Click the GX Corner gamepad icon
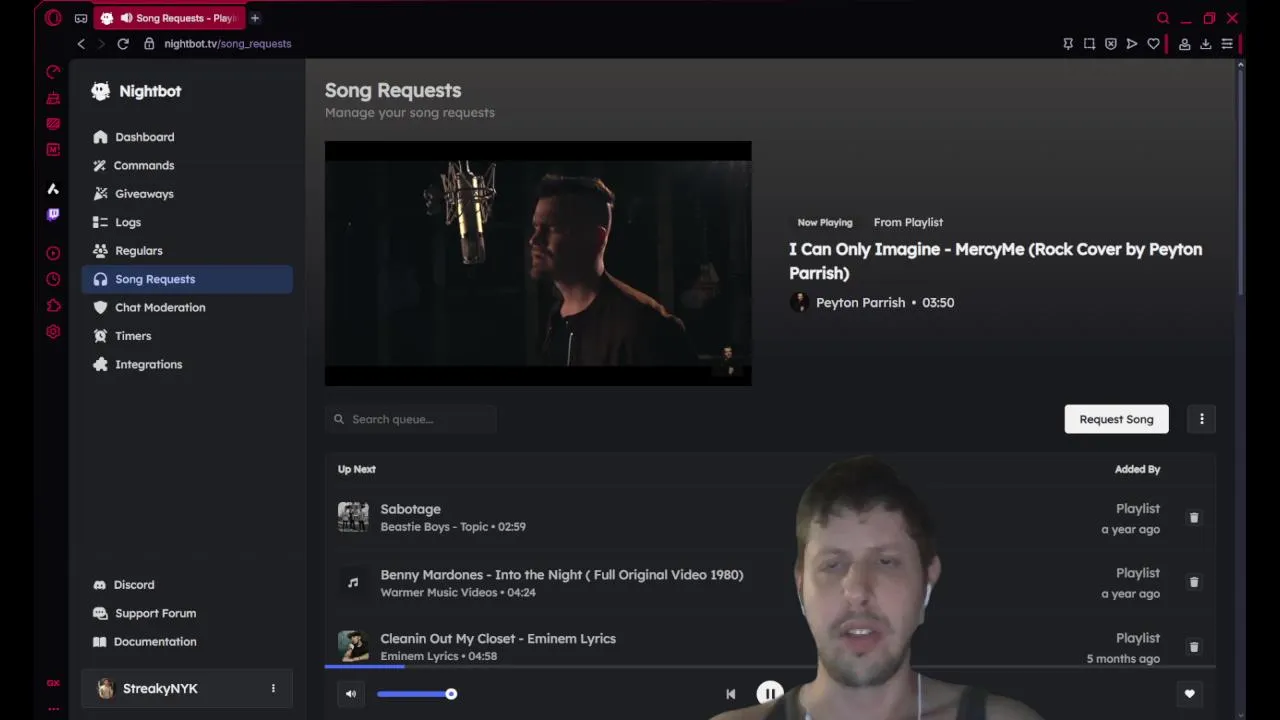The height and width of the screenshot is (720, 1280). [81, 18]
